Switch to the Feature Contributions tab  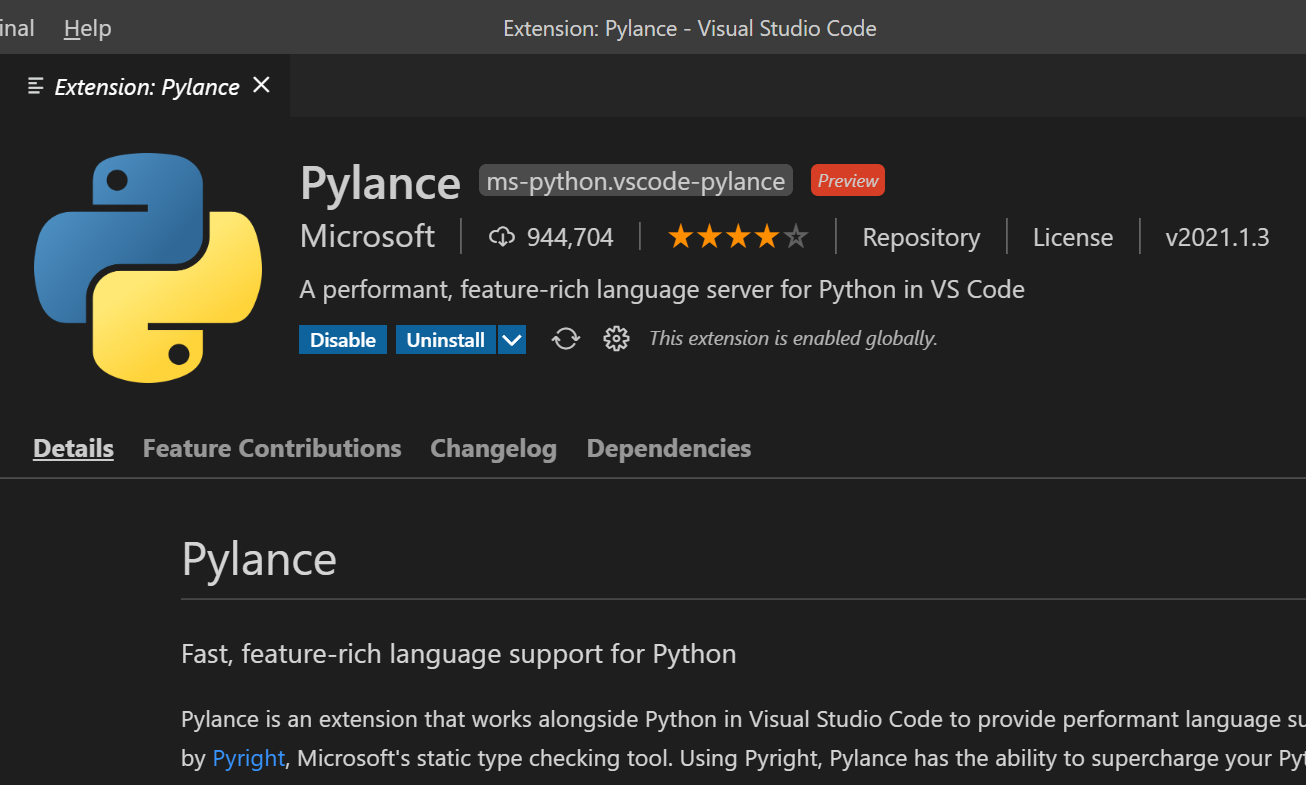pos(272,448)
